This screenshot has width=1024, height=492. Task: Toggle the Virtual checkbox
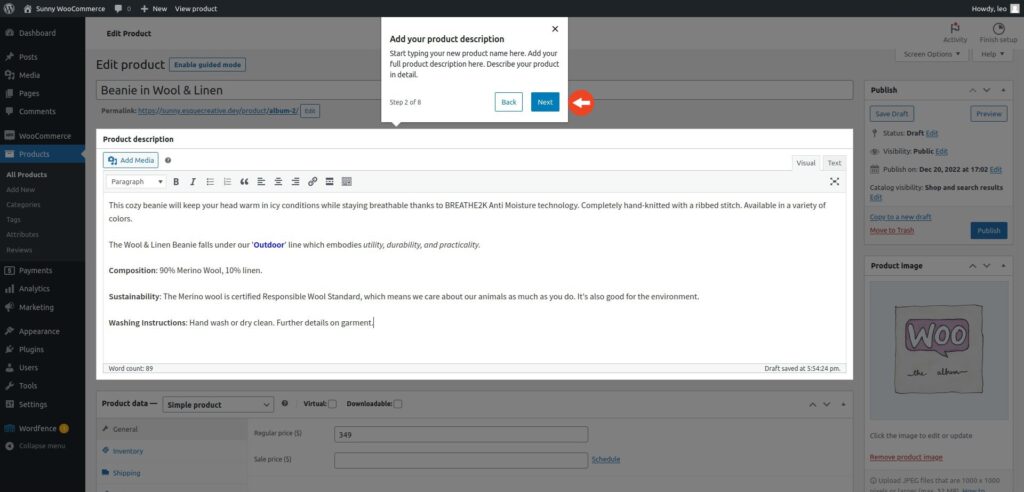coord(332,404)
